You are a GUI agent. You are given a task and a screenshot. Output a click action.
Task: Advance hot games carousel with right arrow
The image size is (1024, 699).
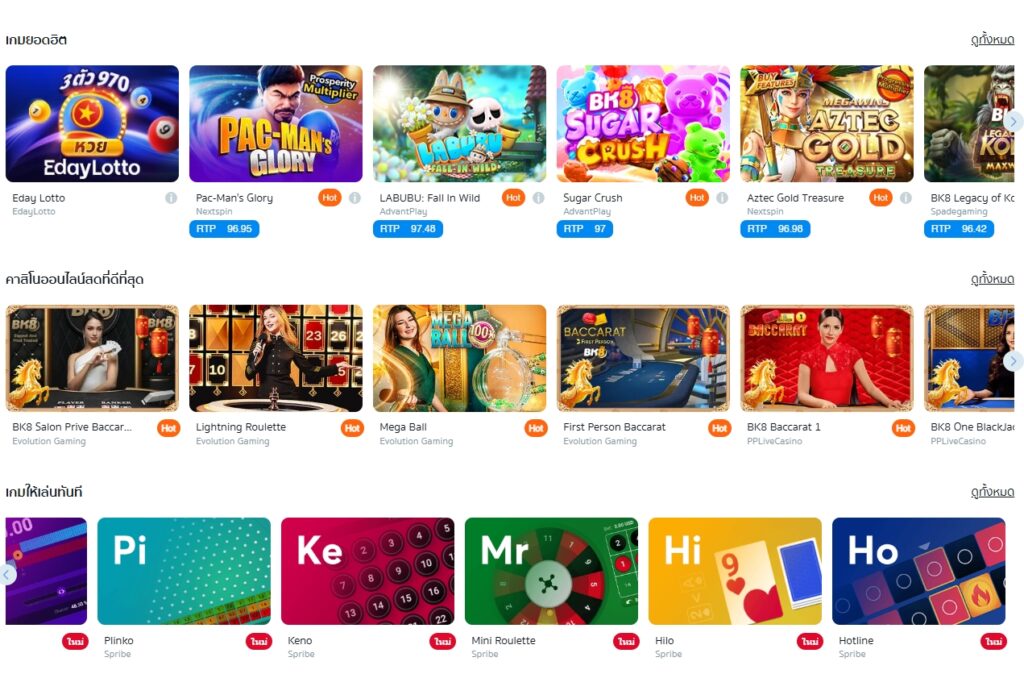click(1013, 121)
